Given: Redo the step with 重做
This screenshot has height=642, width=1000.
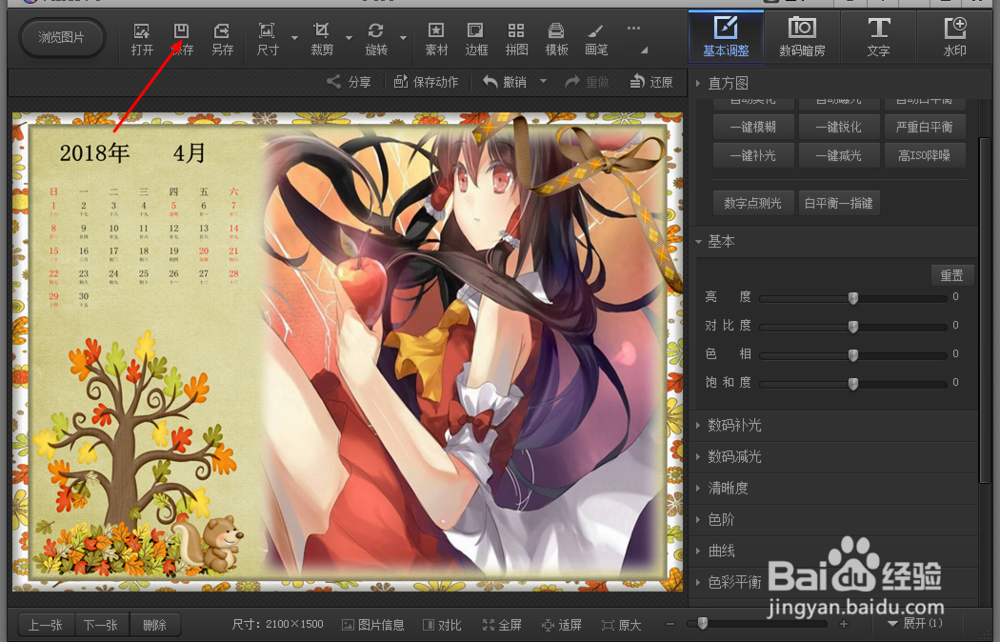Looking at the screenshot, I should click(x=587, y=82).
